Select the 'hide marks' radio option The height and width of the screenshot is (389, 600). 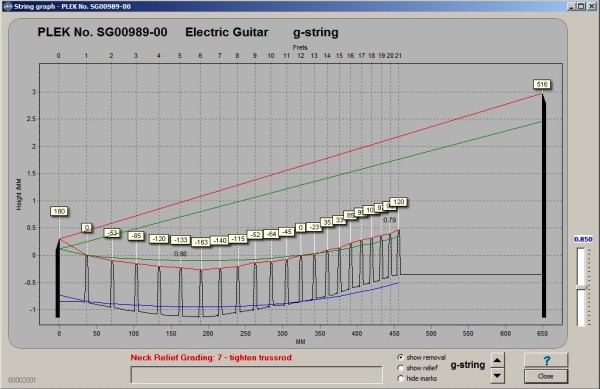[400, 378]
